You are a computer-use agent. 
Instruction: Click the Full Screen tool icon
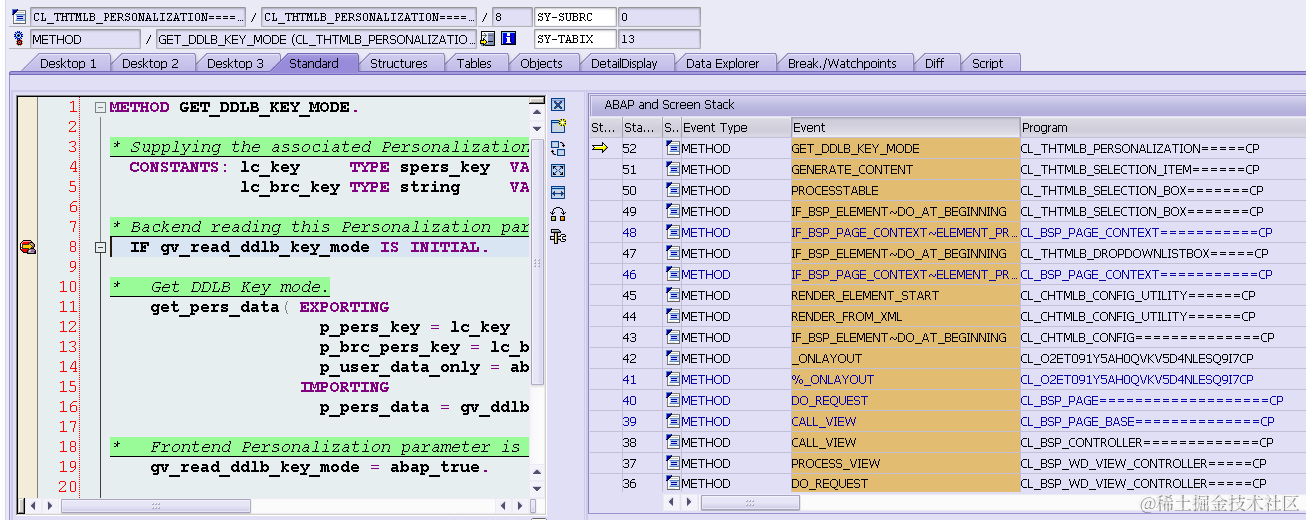coord(558,170)
